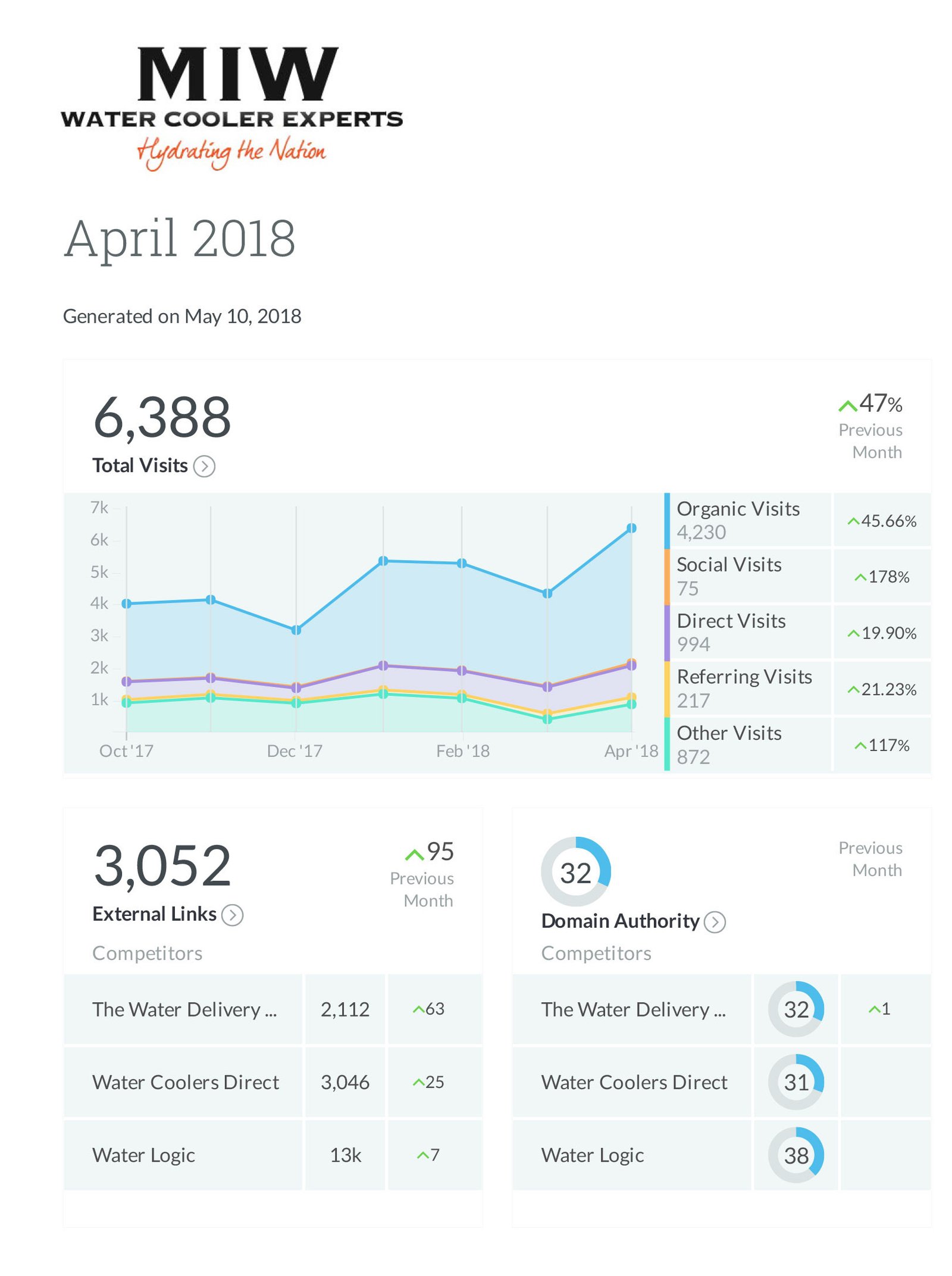The image size is (952, 1276).
Task: Click the External Links heading link
Action: pyautogui.click(x=154, y=914)
